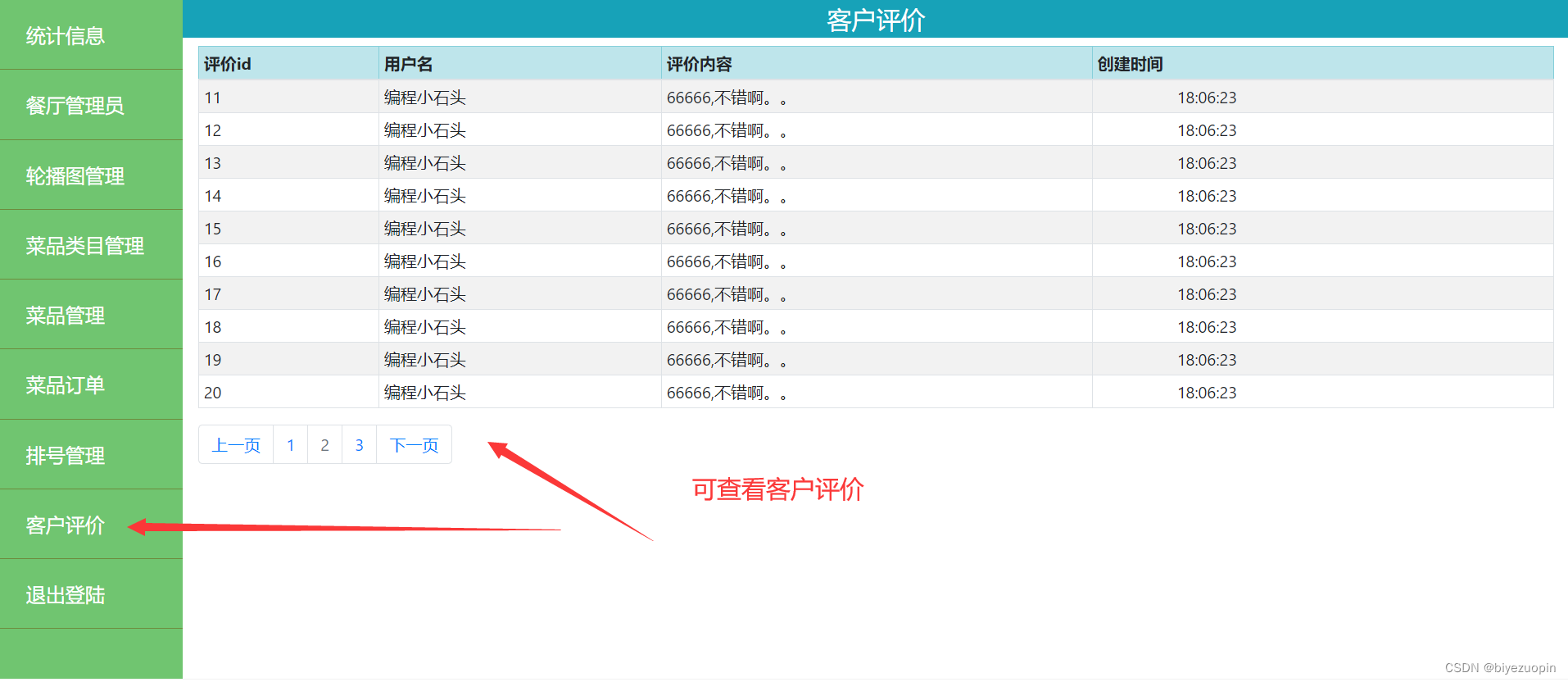Click review content 66666,不错啊 in row 15

click(x=727, y=229)
